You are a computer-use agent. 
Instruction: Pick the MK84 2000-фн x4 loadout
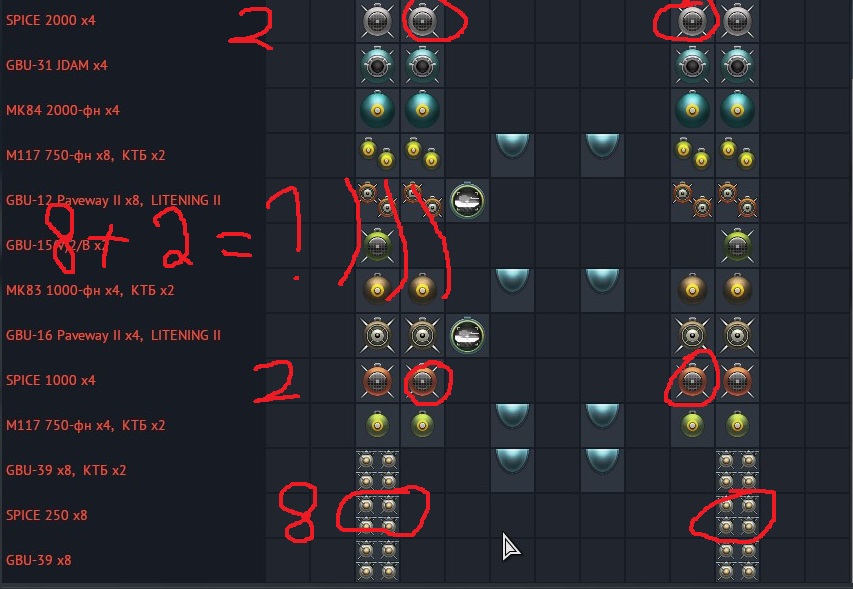point(63,110)
